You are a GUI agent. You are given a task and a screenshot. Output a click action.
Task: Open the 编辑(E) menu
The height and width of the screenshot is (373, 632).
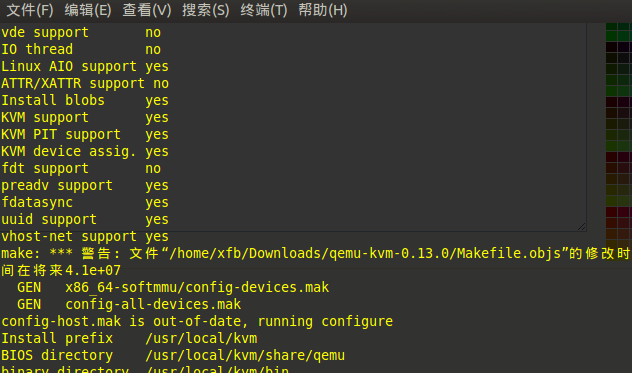[x=88, y=10]
